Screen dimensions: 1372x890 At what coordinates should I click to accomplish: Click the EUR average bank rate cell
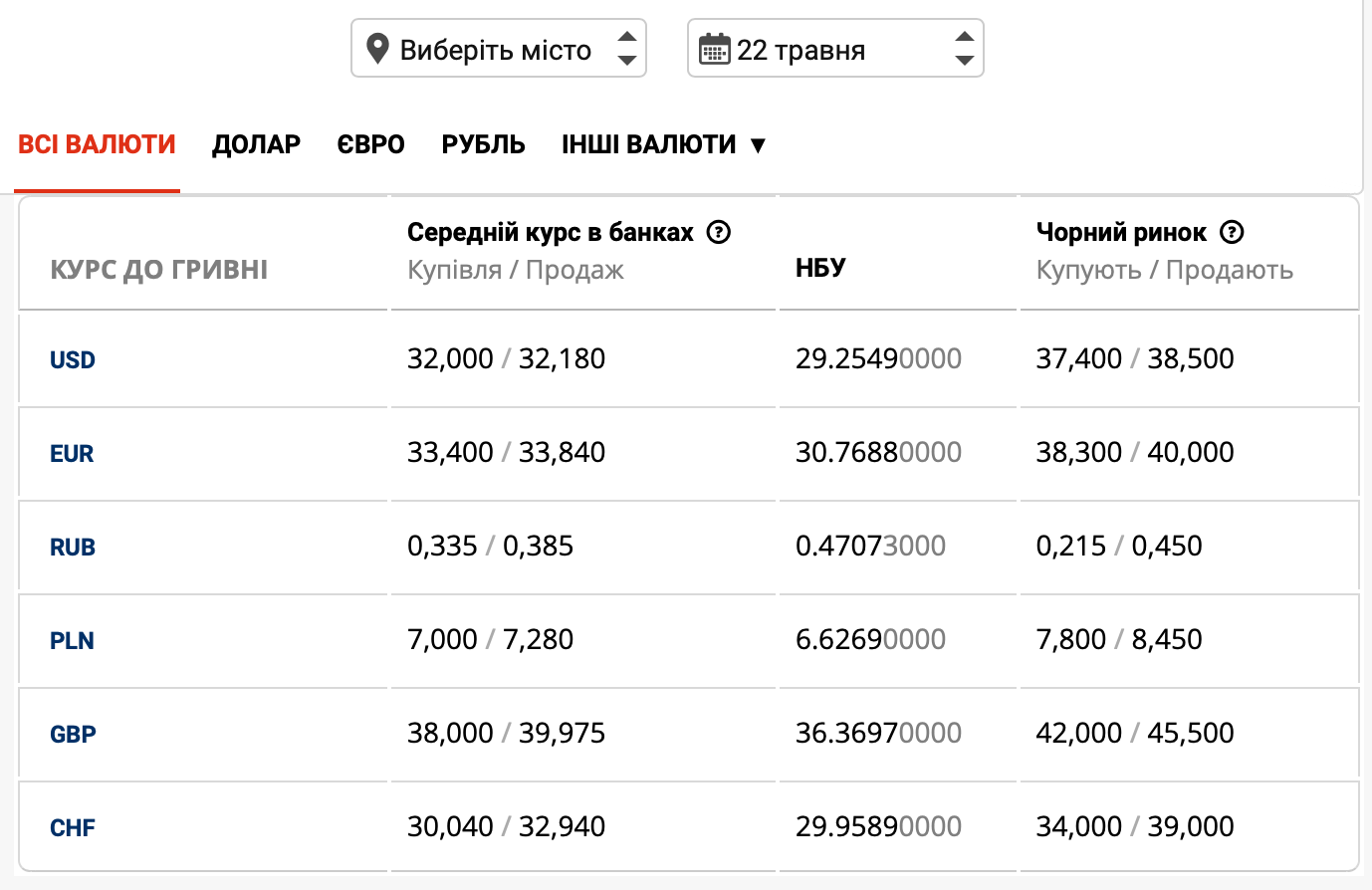pyautogui.click(x=506, y=452)
